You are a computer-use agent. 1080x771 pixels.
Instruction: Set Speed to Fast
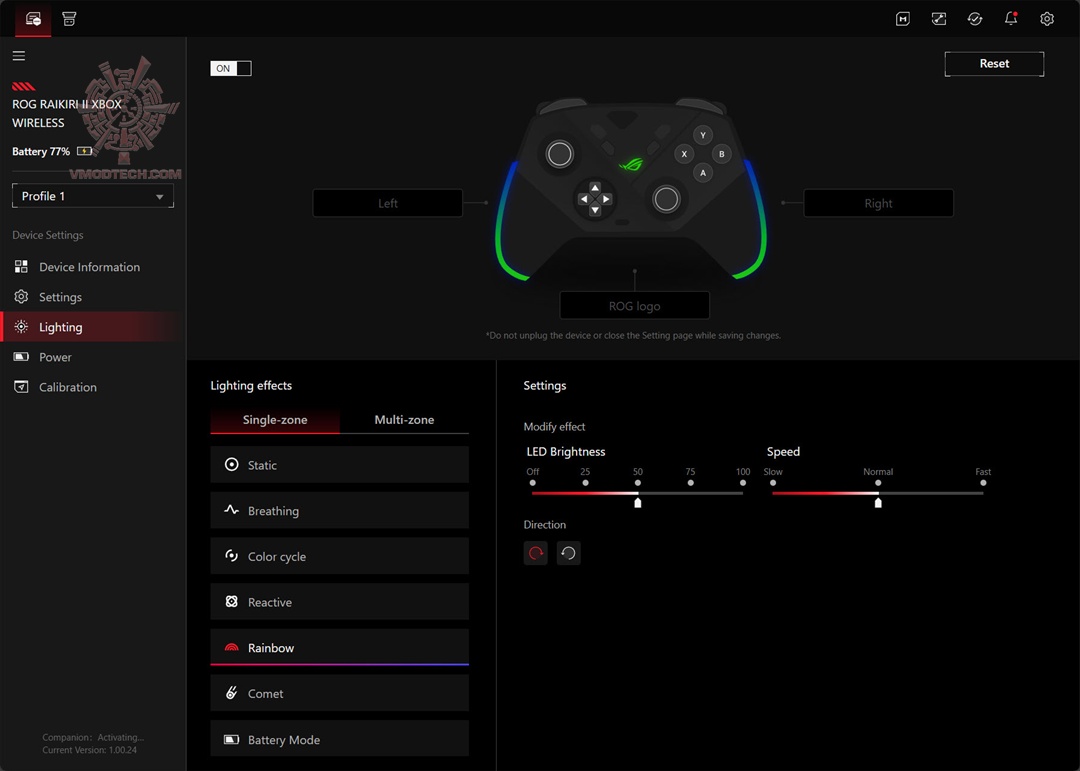(983, 483)
